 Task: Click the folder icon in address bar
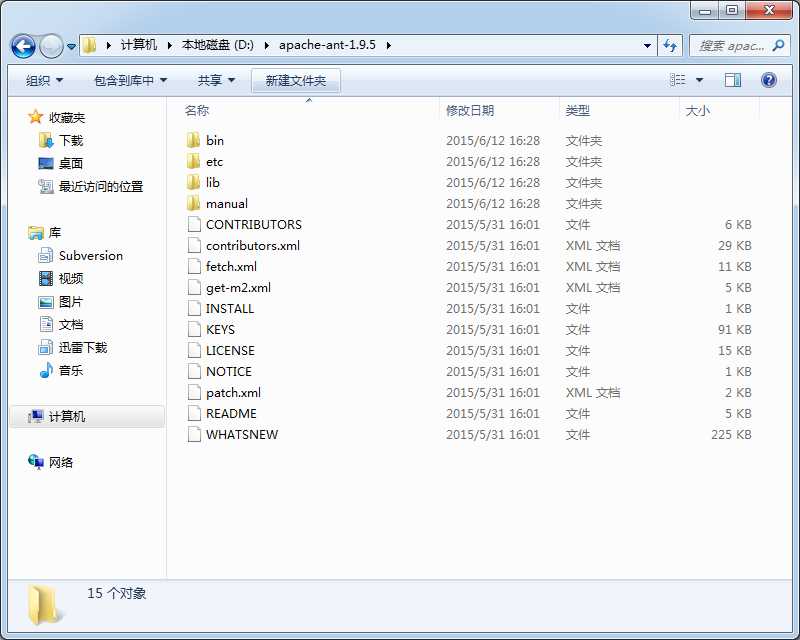(90, 45)
